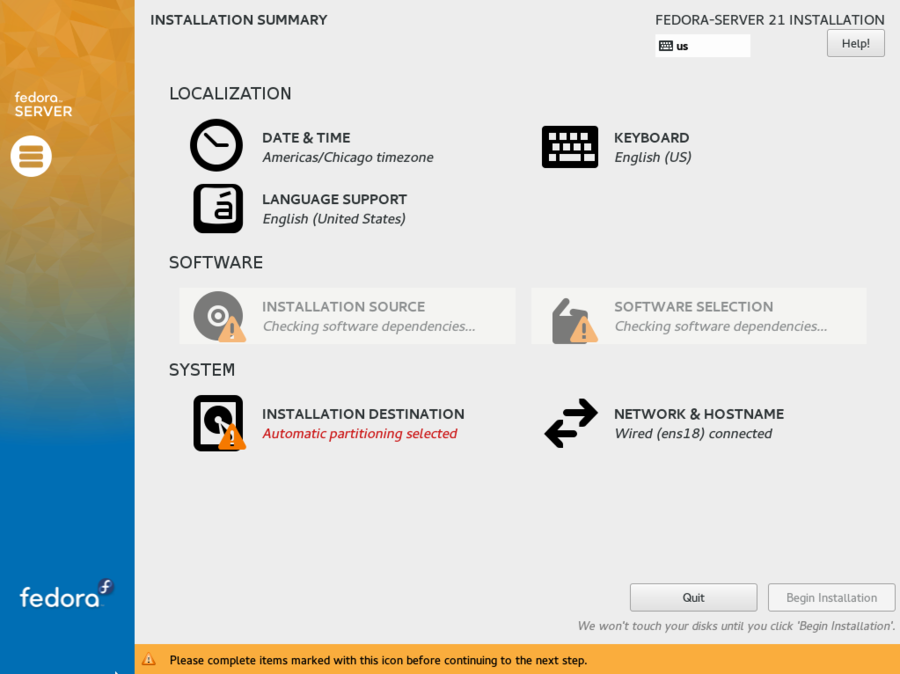Click the Language Support icon
900x674 pixels.
coord(218,208)
